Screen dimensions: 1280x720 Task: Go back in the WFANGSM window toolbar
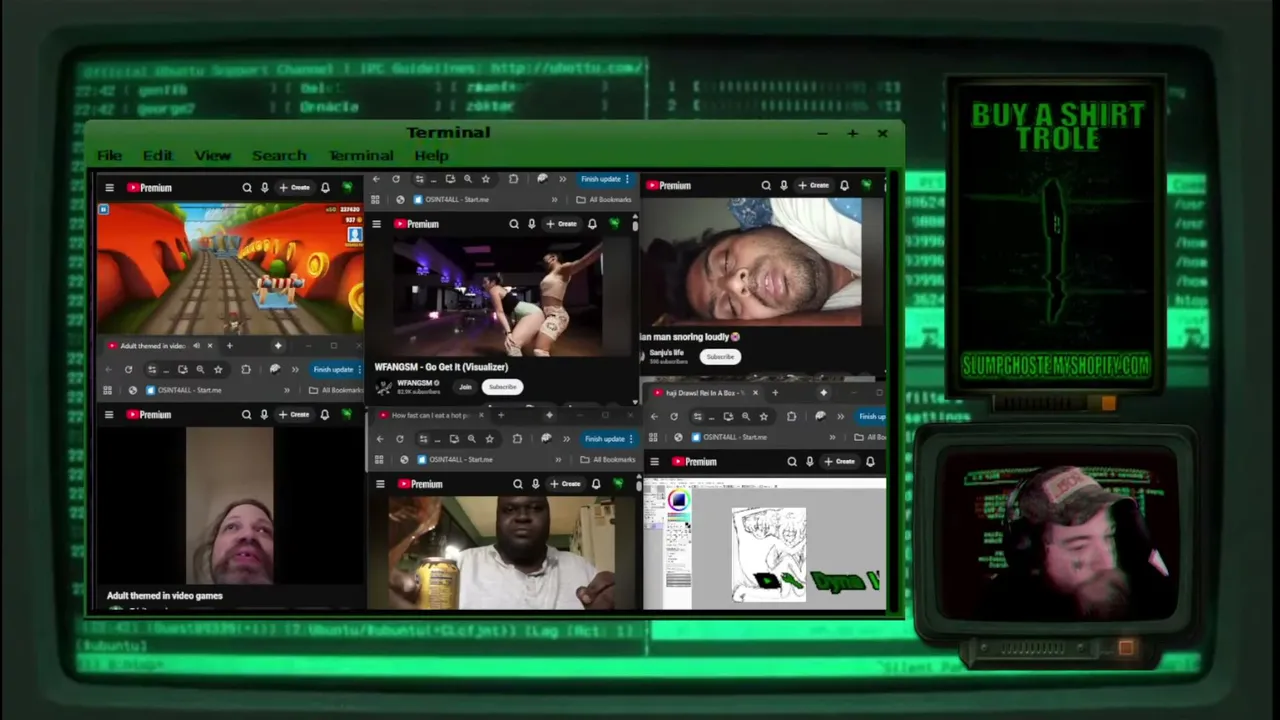click(x=376, y=179)
